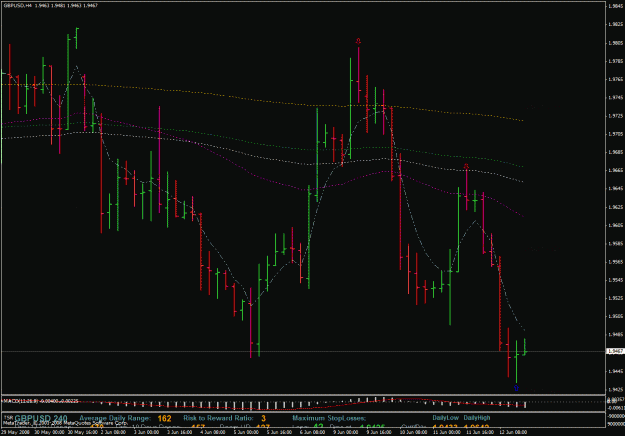Click the 12 Jun 08:00 time axis label
Image resolution: width=625 pixels, height=436 pixels.
pos(514,432)
